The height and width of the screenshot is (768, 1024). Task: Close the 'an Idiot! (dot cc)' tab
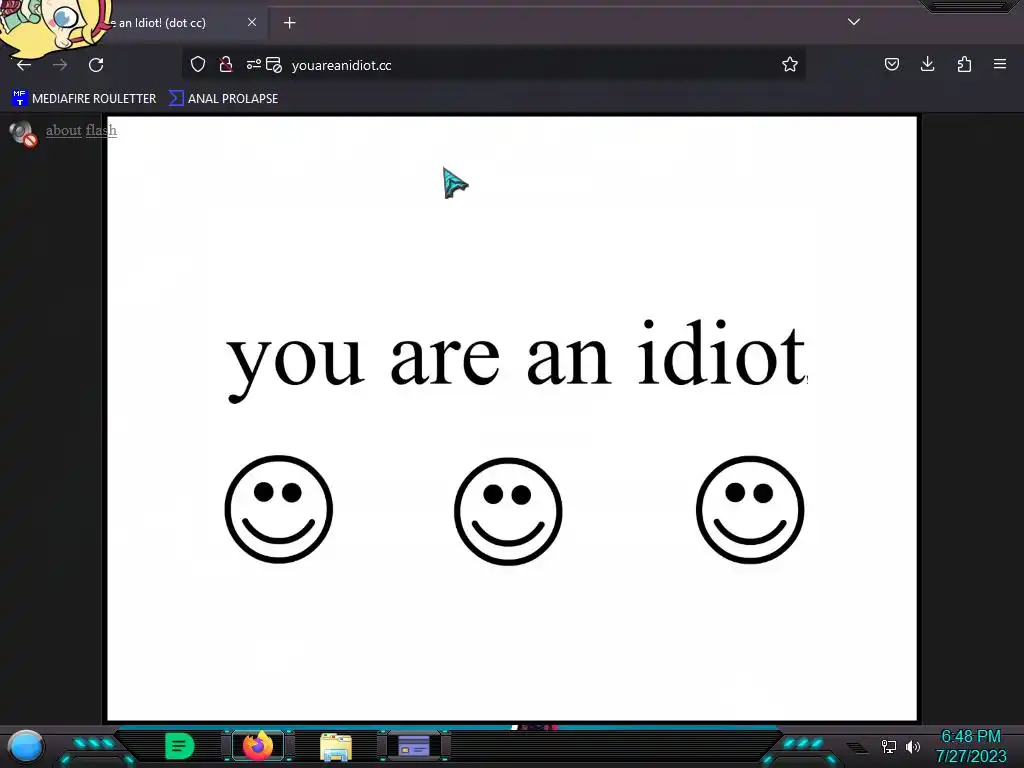pos(252,22)
